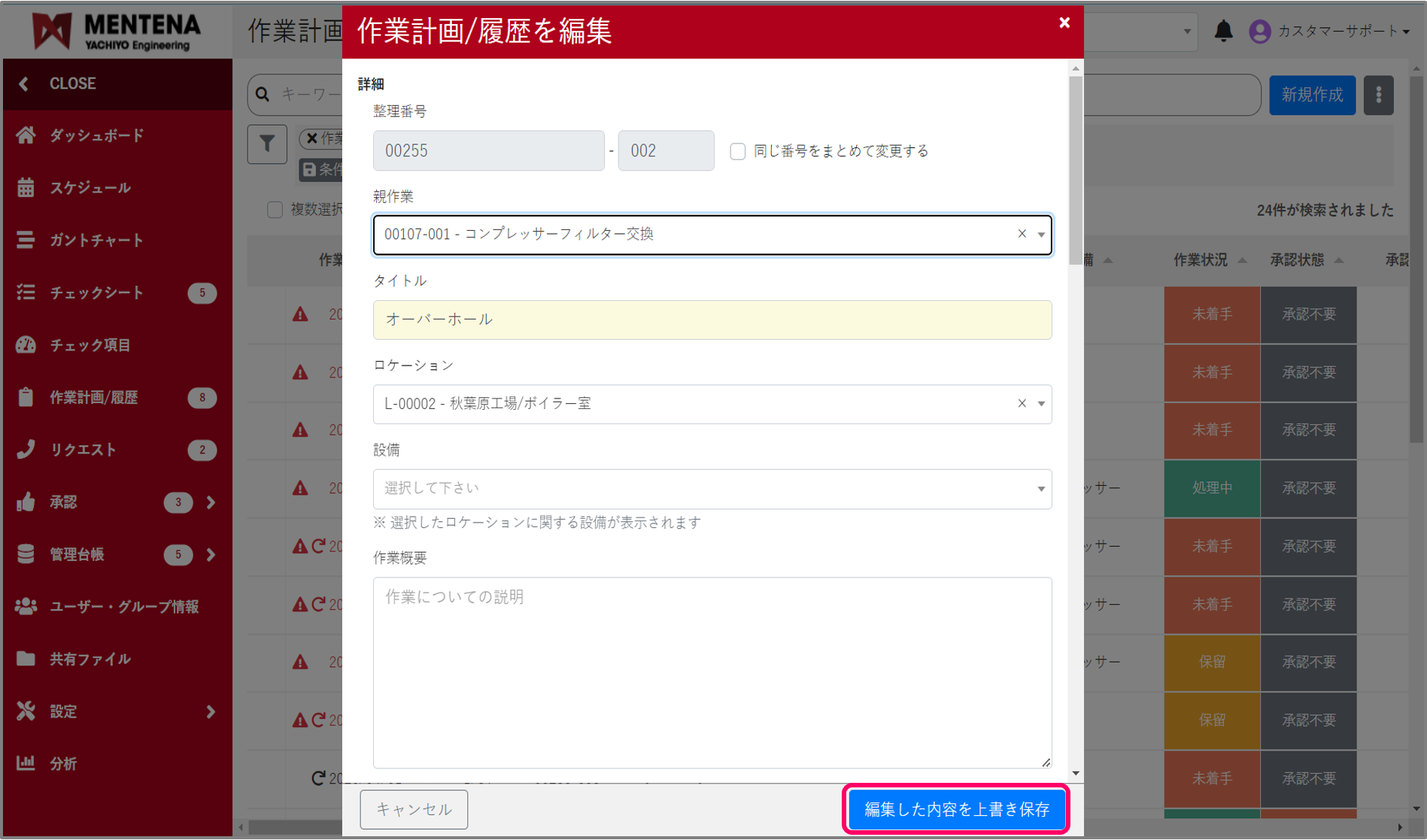Save changes with 編集した内容を上書き保存
This screenshot has height=840, width=1427.
[956, 809]
